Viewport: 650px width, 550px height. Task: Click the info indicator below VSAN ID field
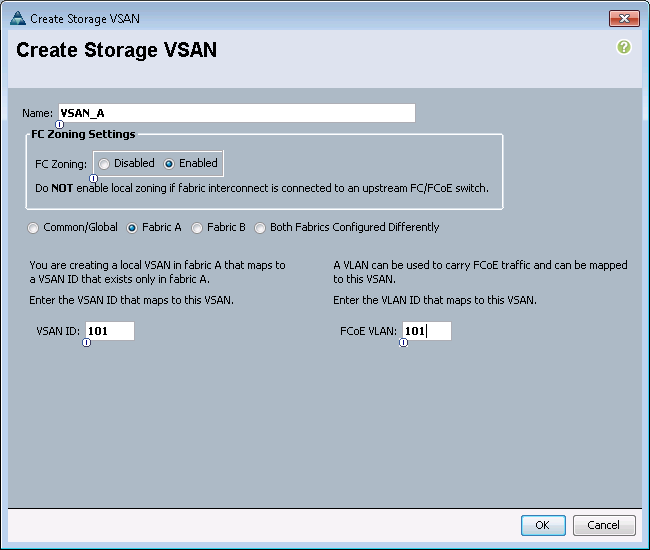[86, 343]
